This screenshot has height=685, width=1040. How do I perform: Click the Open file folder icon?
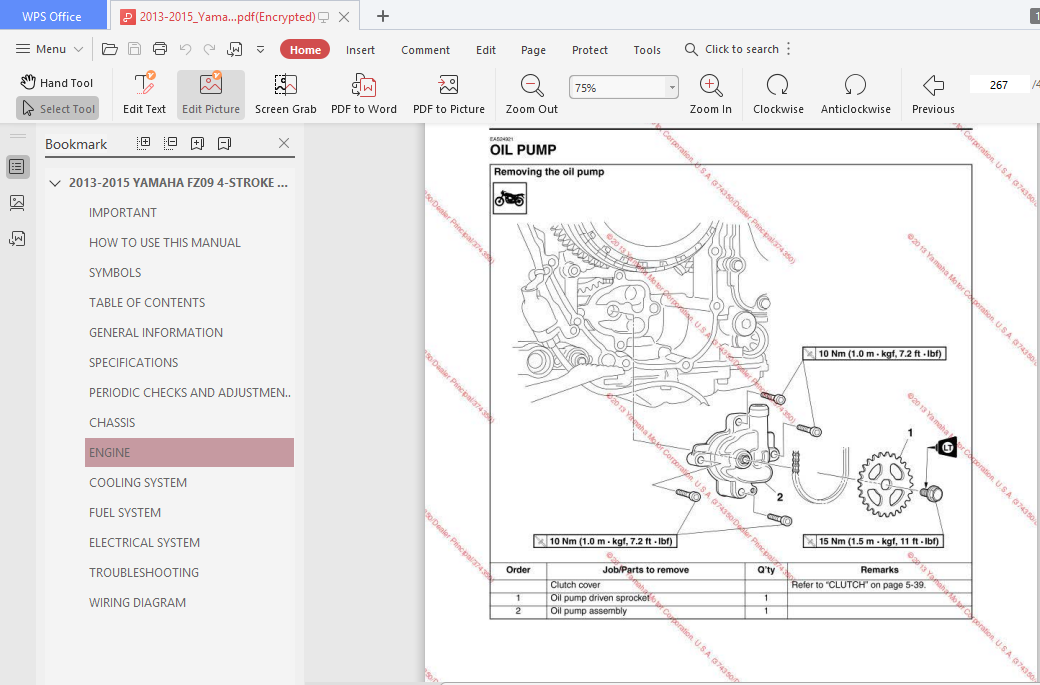coord(109,49)
